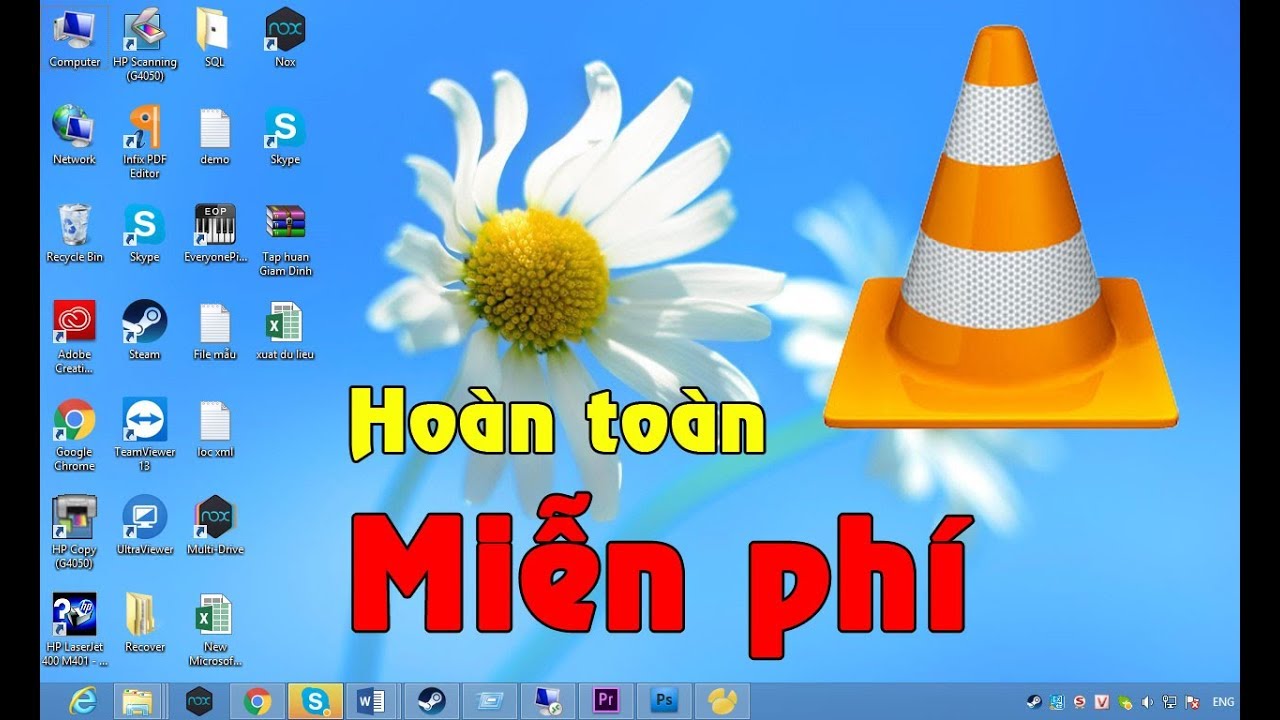Open remote desktop icon in taskbar
The image size is (1280, 720).
coord(548,701)
